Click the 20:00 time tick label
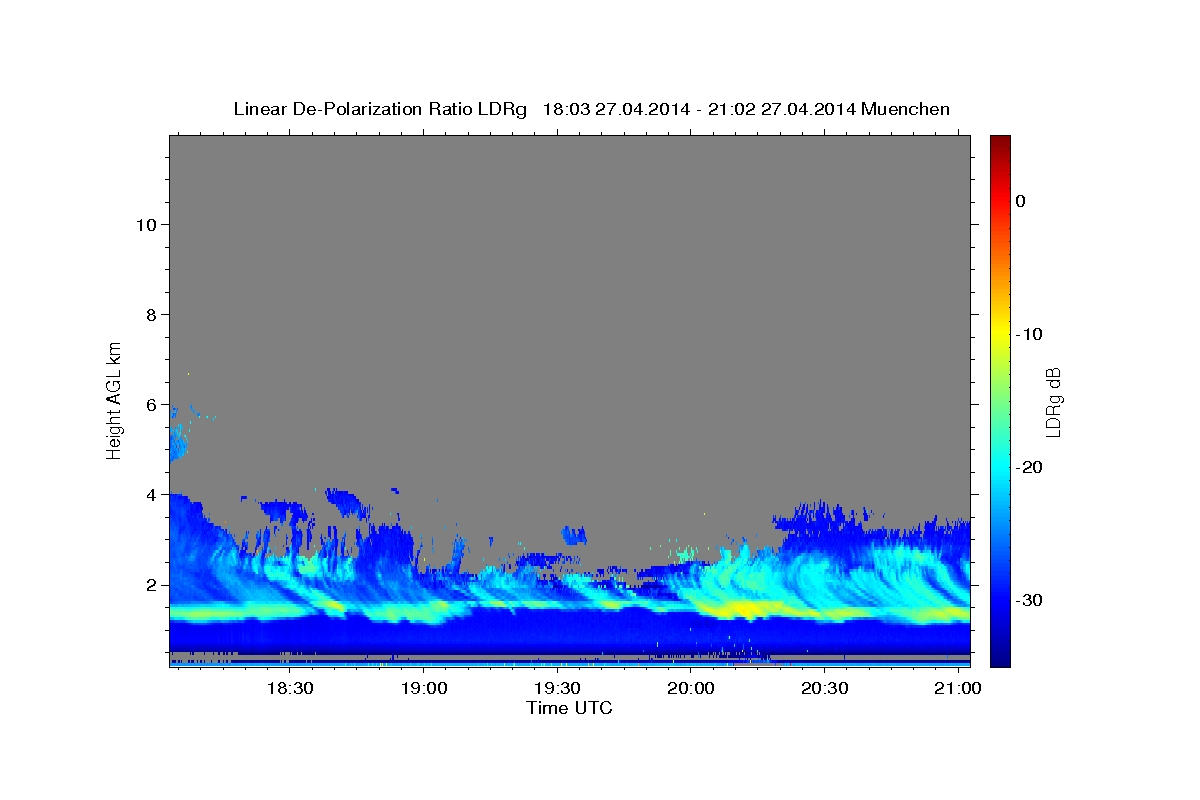This screenshot has height=800, width=1200. (x=690, y=689)
